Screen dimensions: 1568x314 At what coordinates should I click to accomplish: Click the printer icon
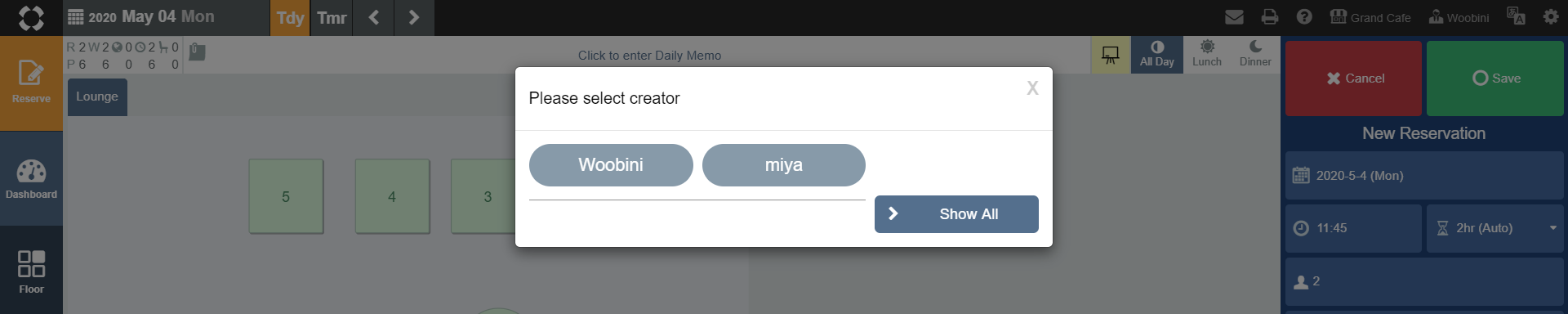(x=1269, y=17)
